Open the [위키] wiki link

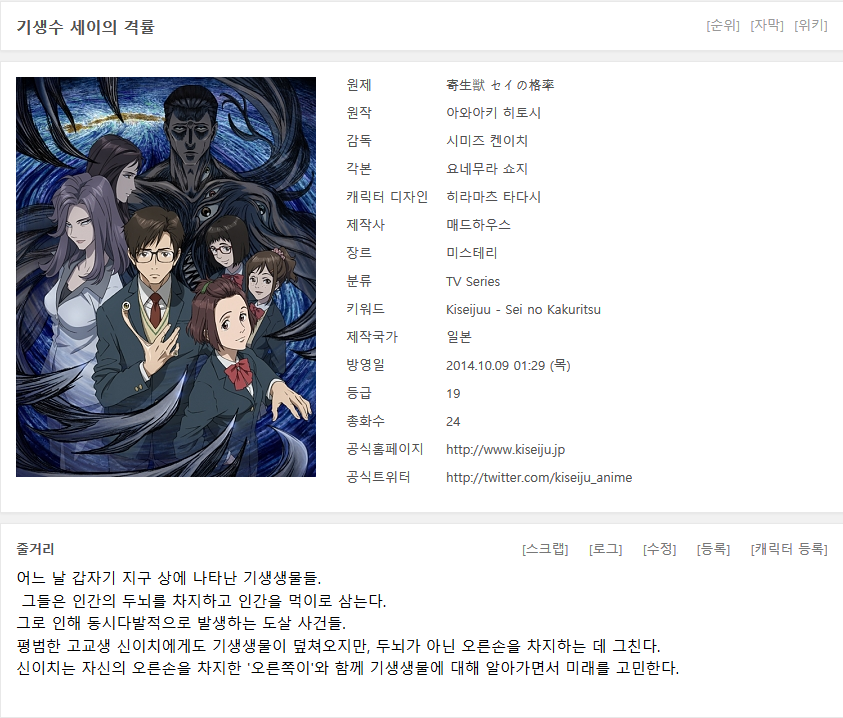tap(811, 25)
